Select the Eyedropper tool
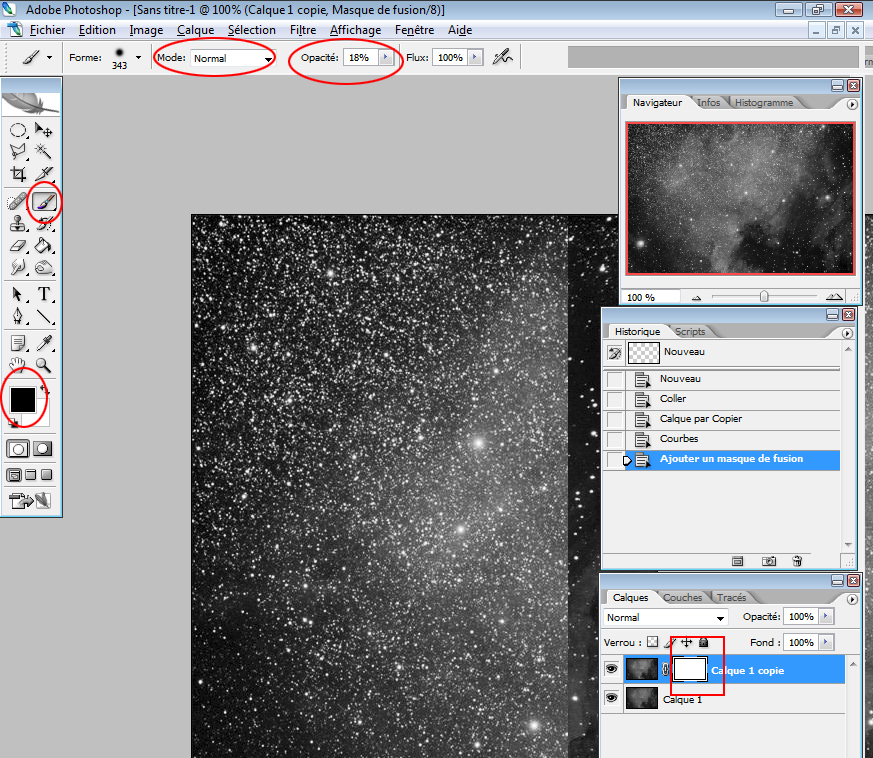 tap(43, 343)
